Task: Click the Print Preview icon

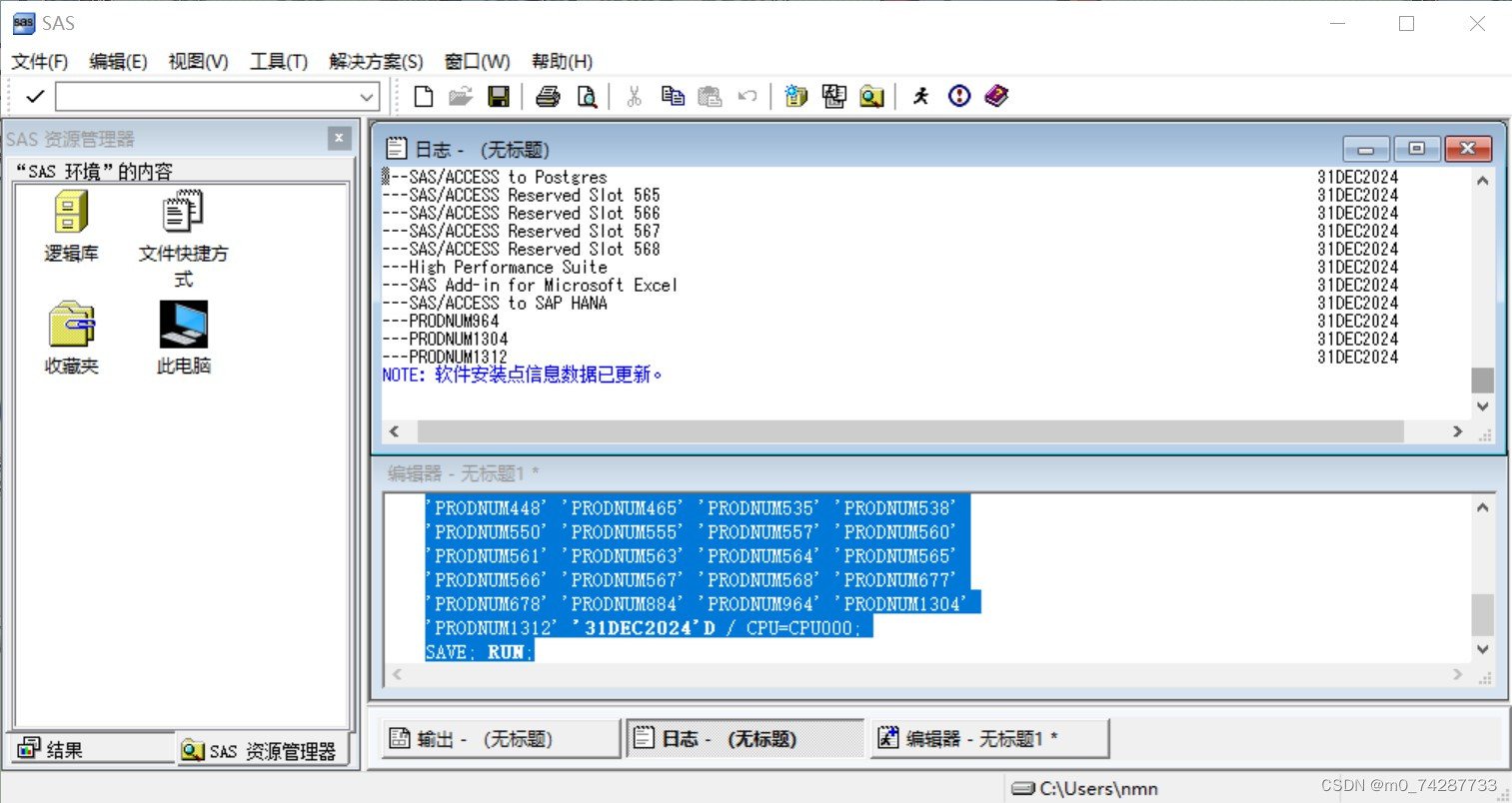Action: [587, 96]
